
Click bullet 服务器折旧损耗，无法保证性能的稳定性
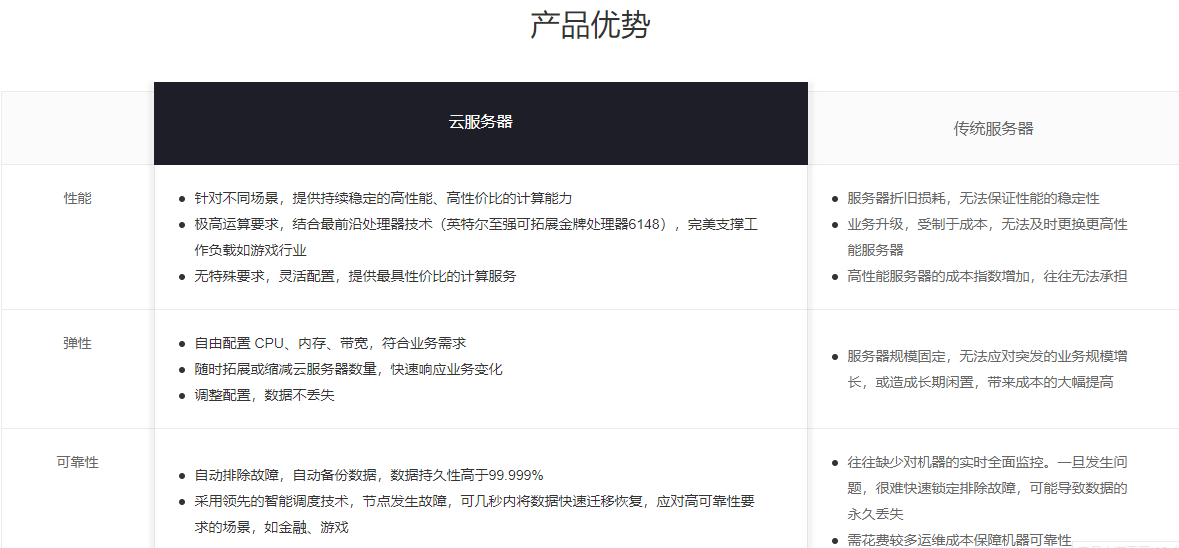click(x=973, y=198)
